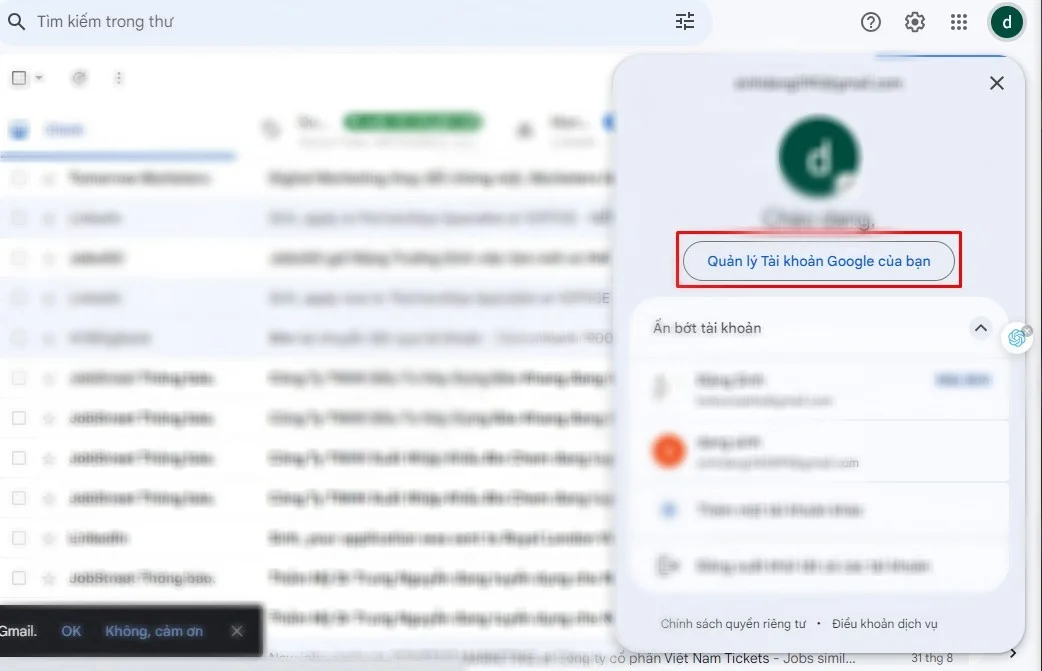
Task: Open the Help question-mark icon
Action: 870,21
